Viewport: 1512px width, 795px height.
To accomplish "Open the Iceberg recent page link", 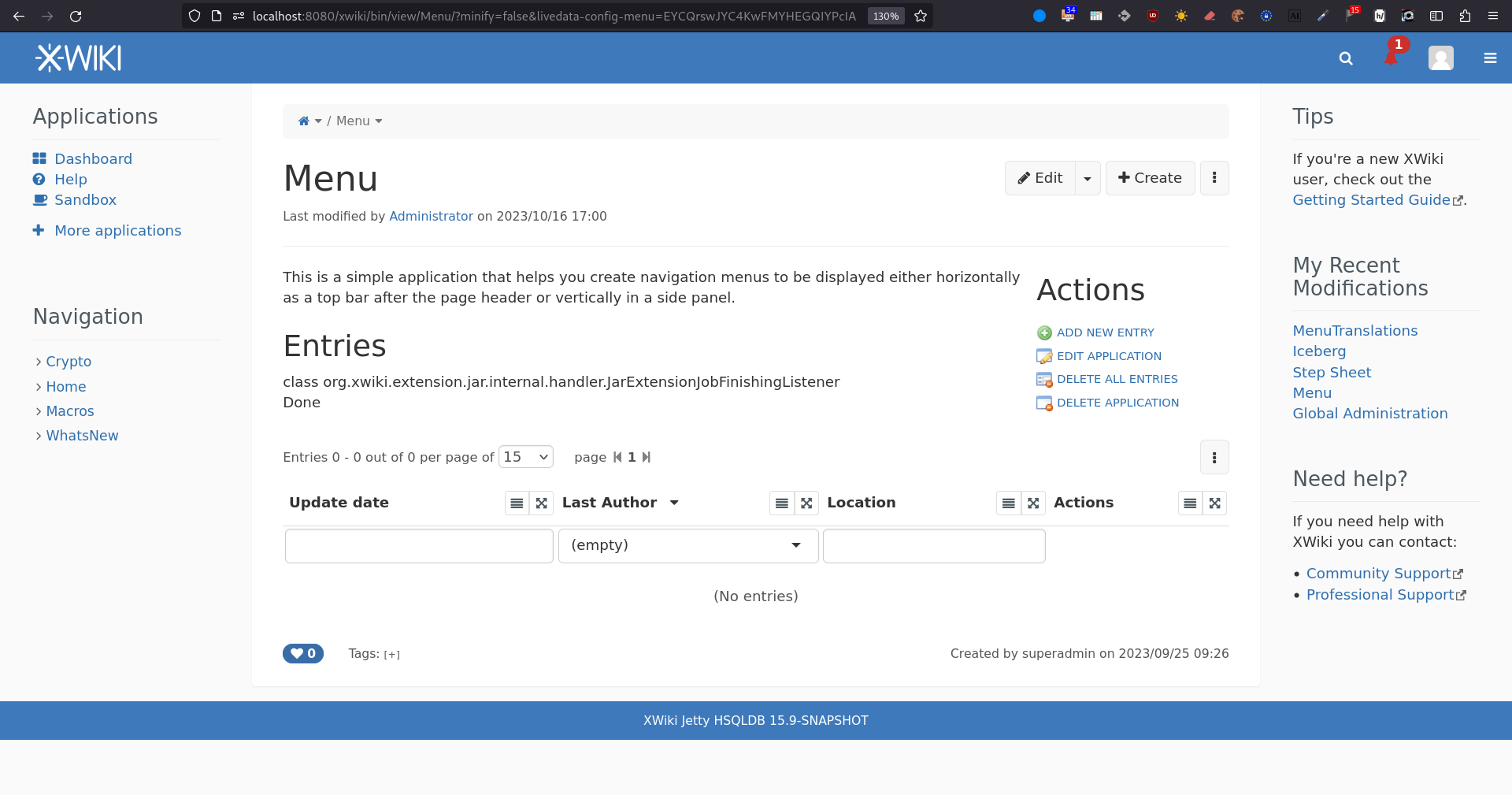I will click(1319, 351).
